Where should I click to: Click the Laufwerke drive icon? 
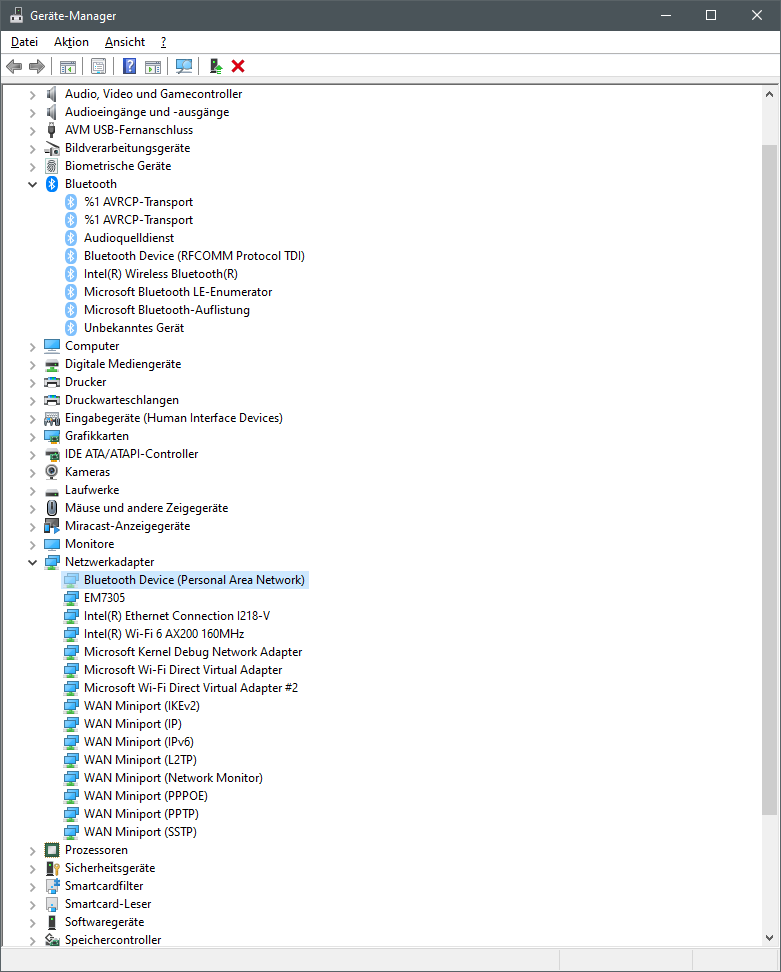[x=52, y=491]
